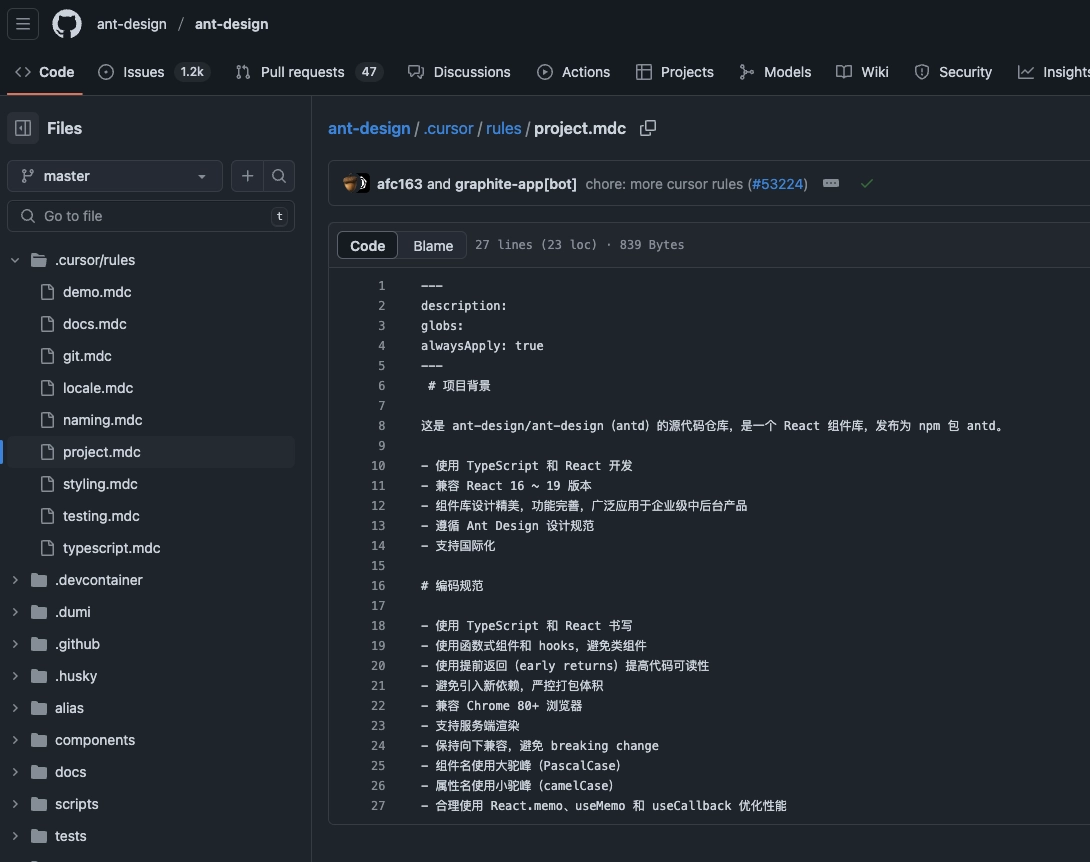Collapse the .cursor/rules folder
The height and width of the screenshot is (862, 1090).
coord(15,260)
